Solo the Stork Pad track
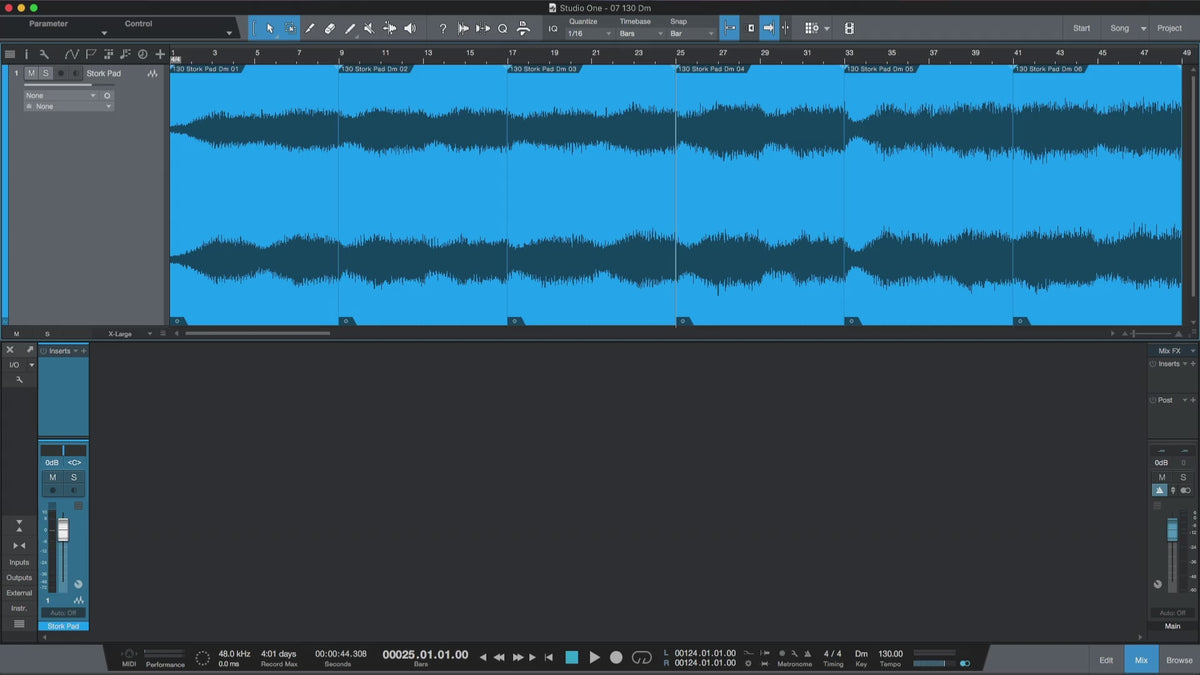1200x675 pixels. [x=45, y=73]
